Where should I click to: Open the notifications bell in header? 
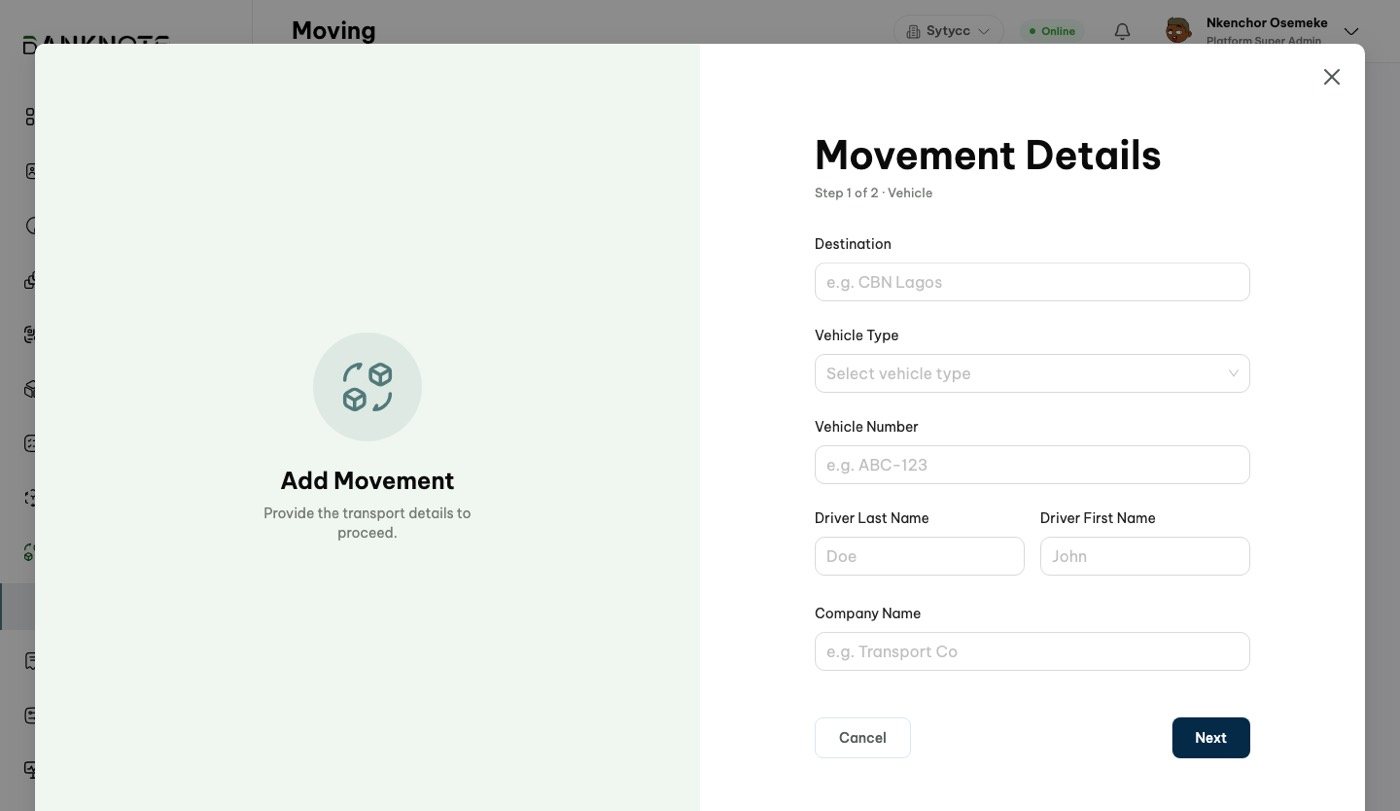(1122, 31)
